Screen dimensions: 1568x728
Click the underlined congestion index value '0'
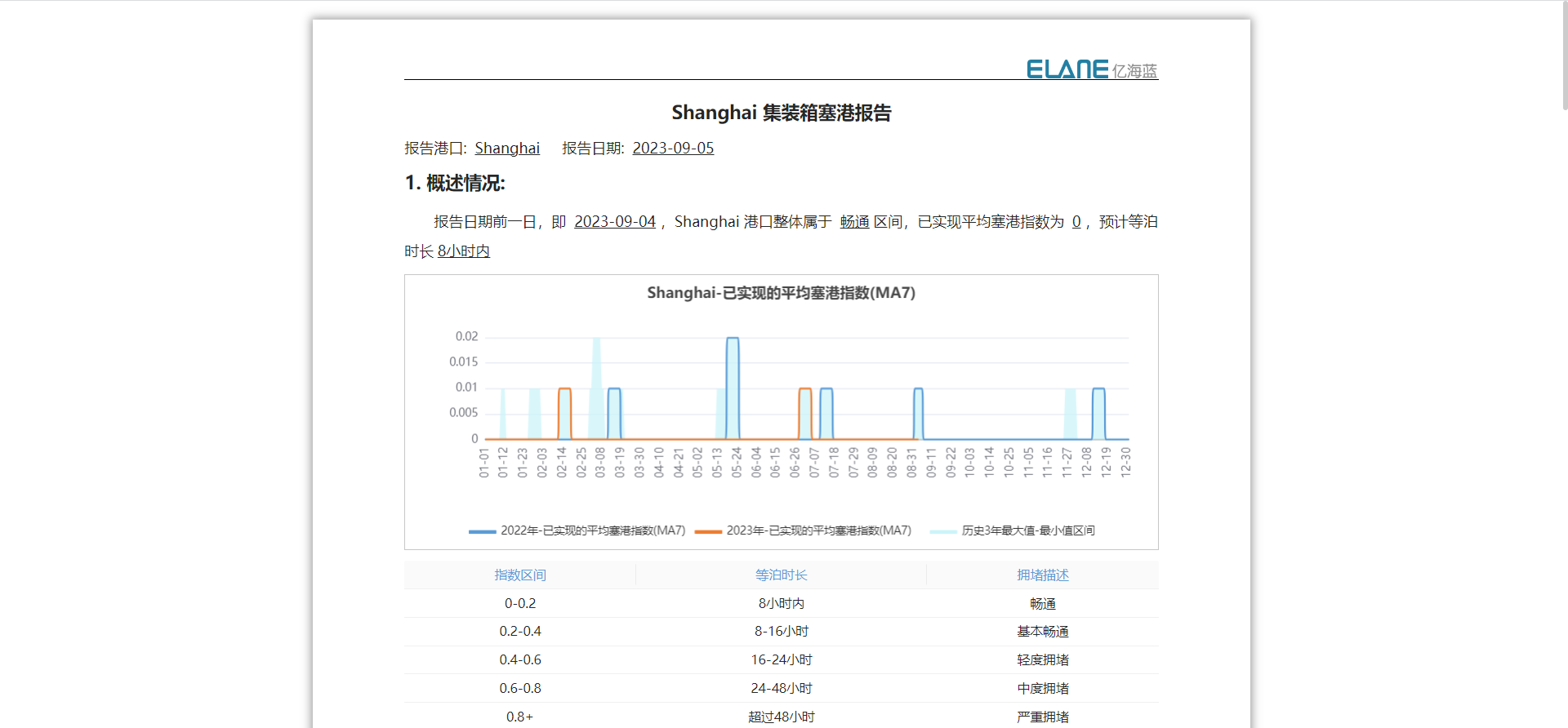(x=1076, y=221)
